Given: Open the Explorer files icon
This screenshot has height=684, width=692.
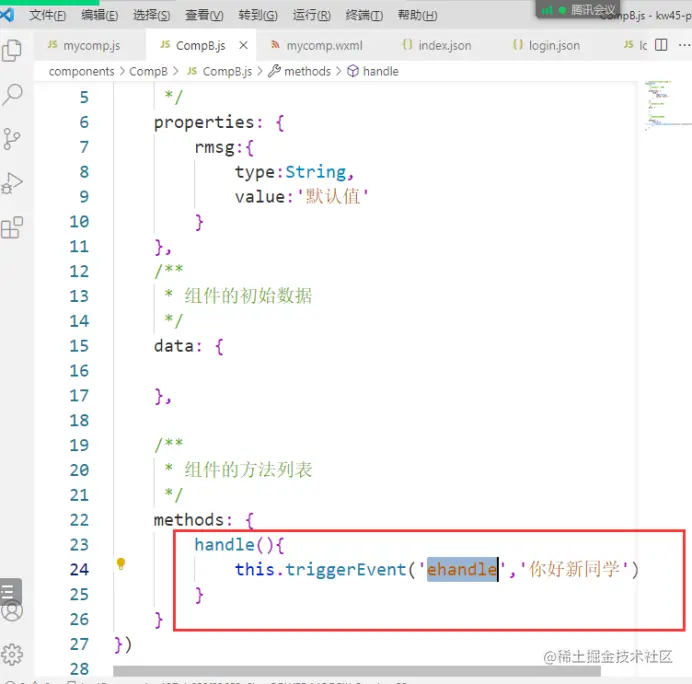Looking at the screenshot, I should pos(12,50).
